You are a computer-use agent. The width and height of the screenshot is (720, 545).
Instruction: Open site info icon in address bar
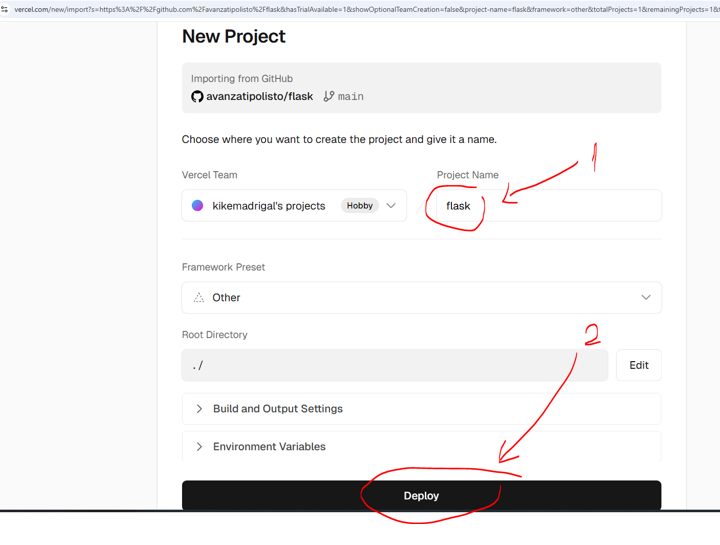5,9
